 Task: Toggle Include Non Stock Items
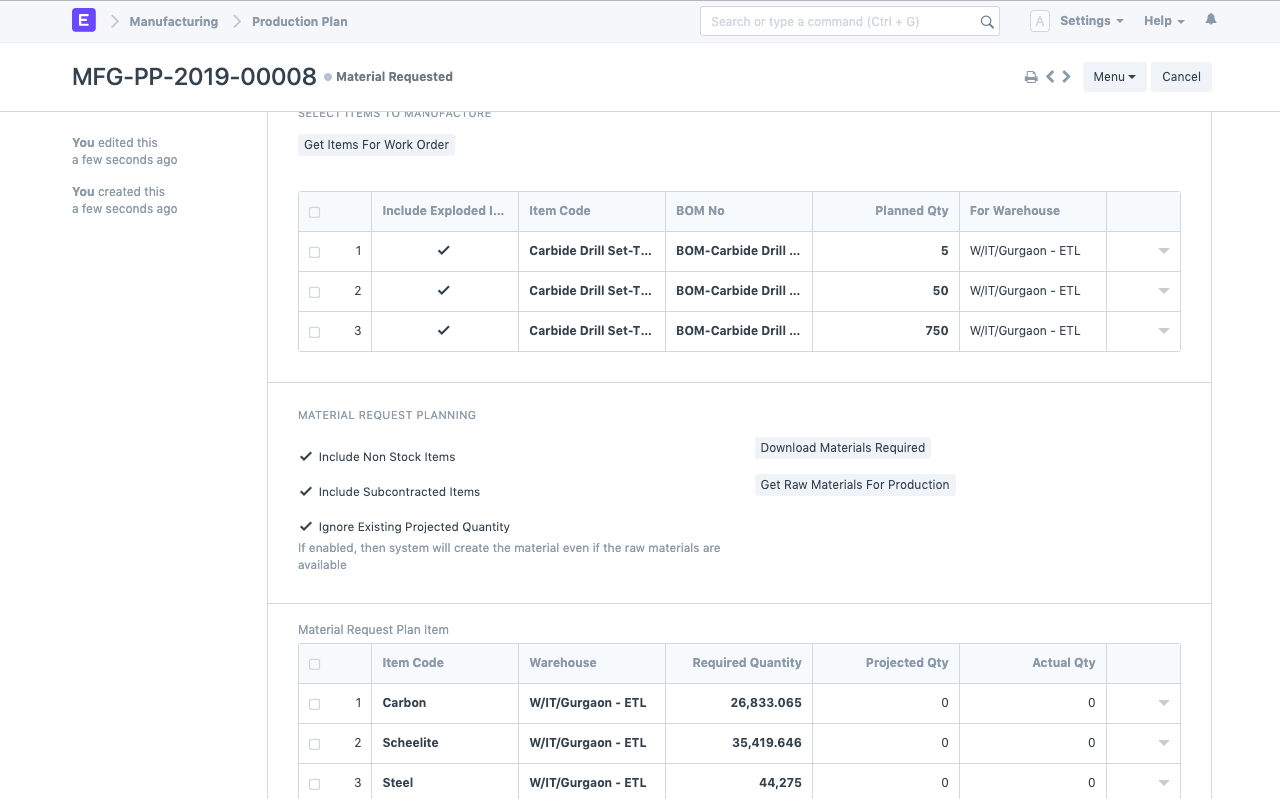point(306,456)
